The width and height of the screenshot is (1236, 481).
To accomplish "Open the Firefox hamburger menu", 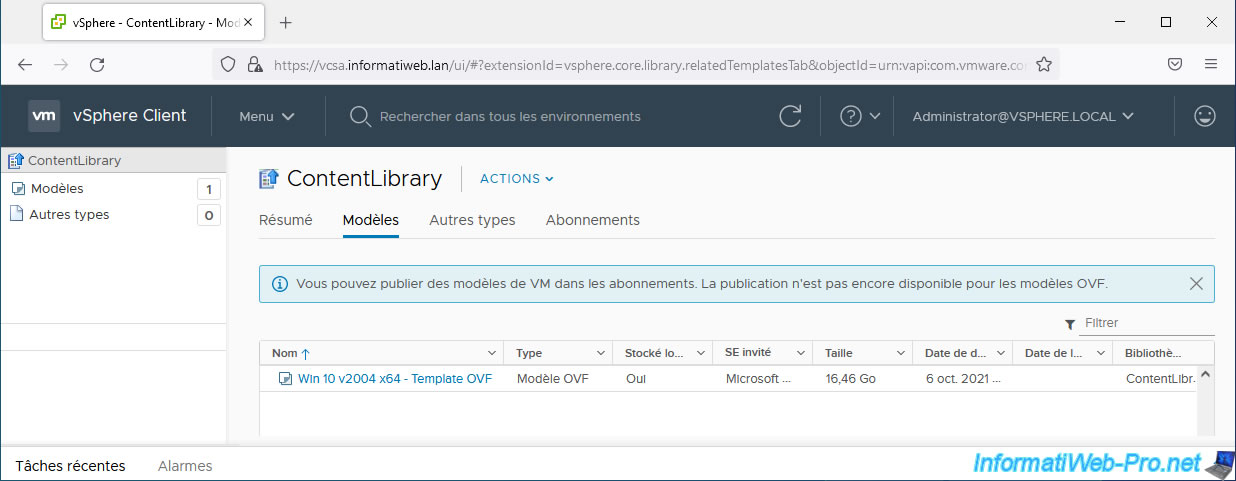I will (x=1211, y=64).
